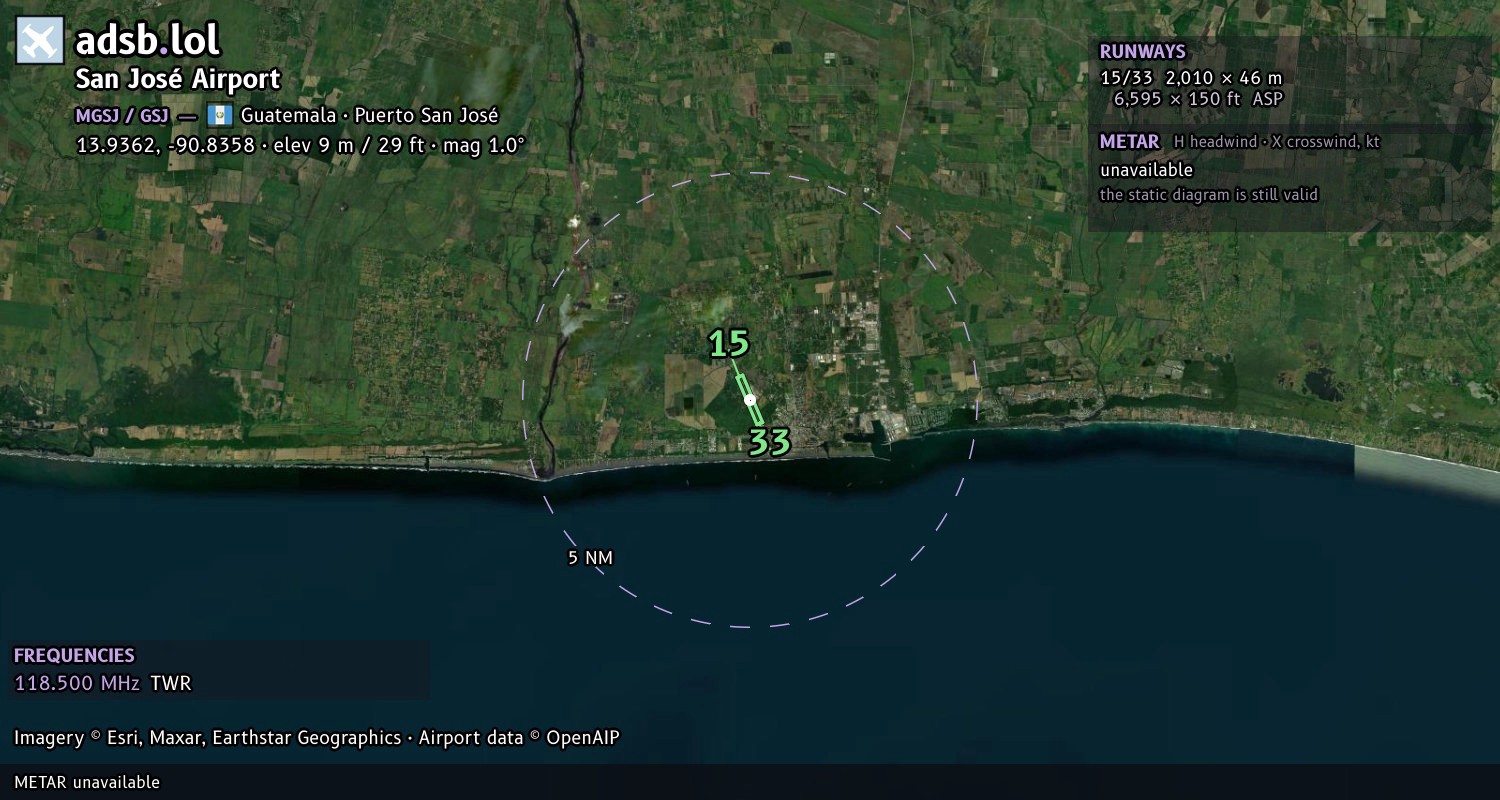Click the coordinates 13.9362, -90.8358 text

pos(165,145)
